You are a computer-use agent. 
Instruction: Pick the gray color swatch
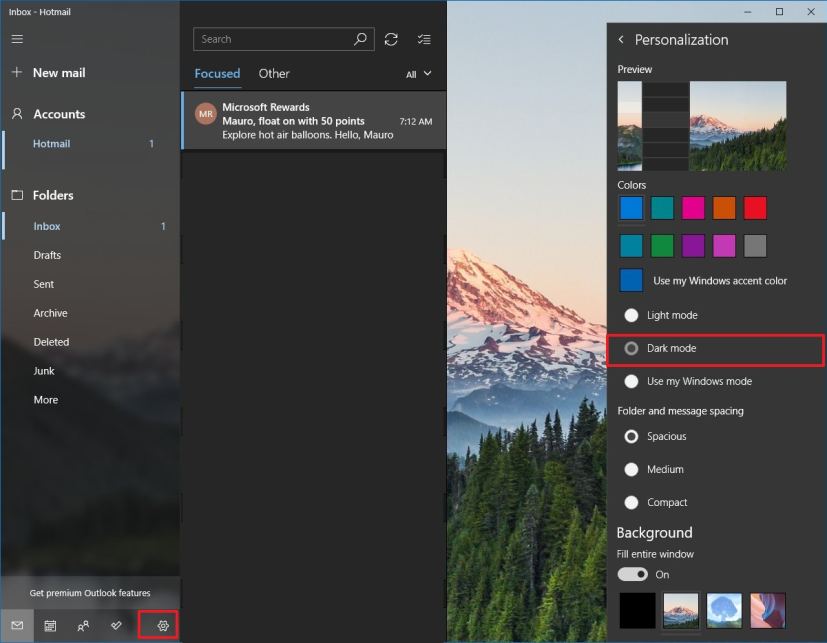pos(755,246)
